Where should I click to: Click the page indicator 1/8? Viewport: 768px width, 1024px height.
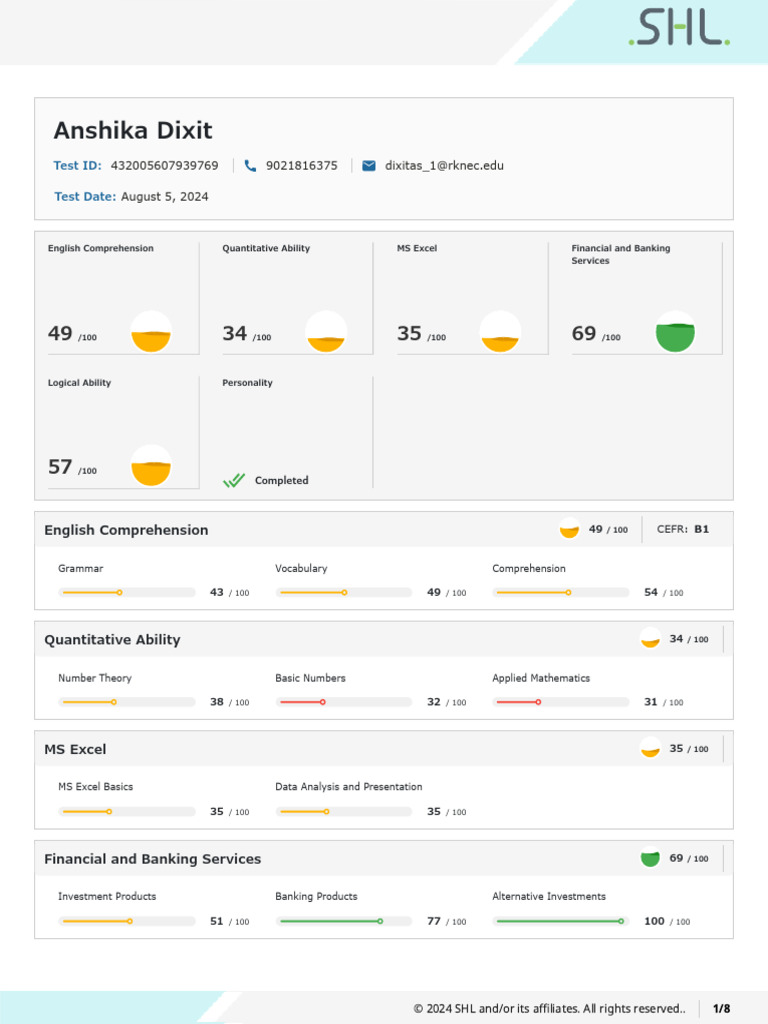(721, 1009)
